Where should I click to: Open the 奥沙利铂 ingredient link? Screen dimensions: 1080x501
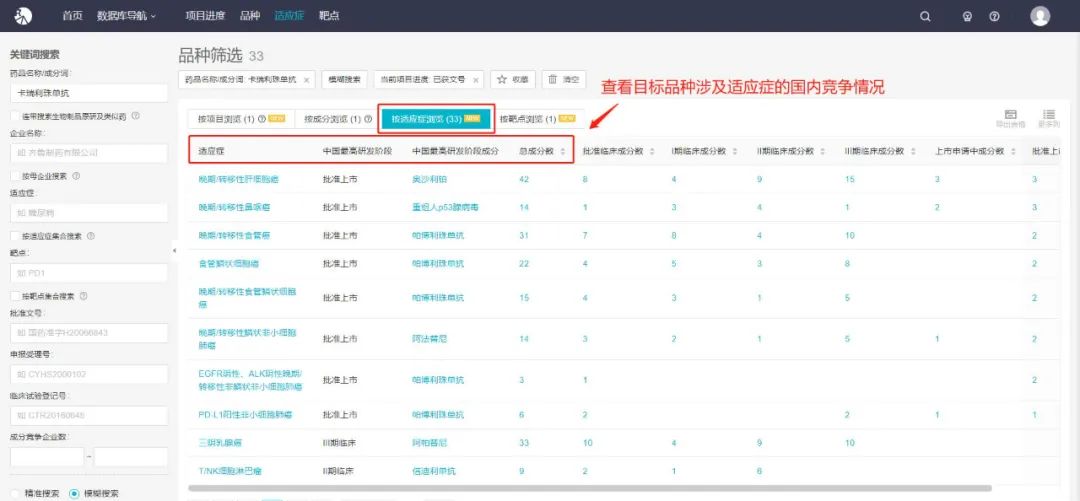click(x=430, y=179)
